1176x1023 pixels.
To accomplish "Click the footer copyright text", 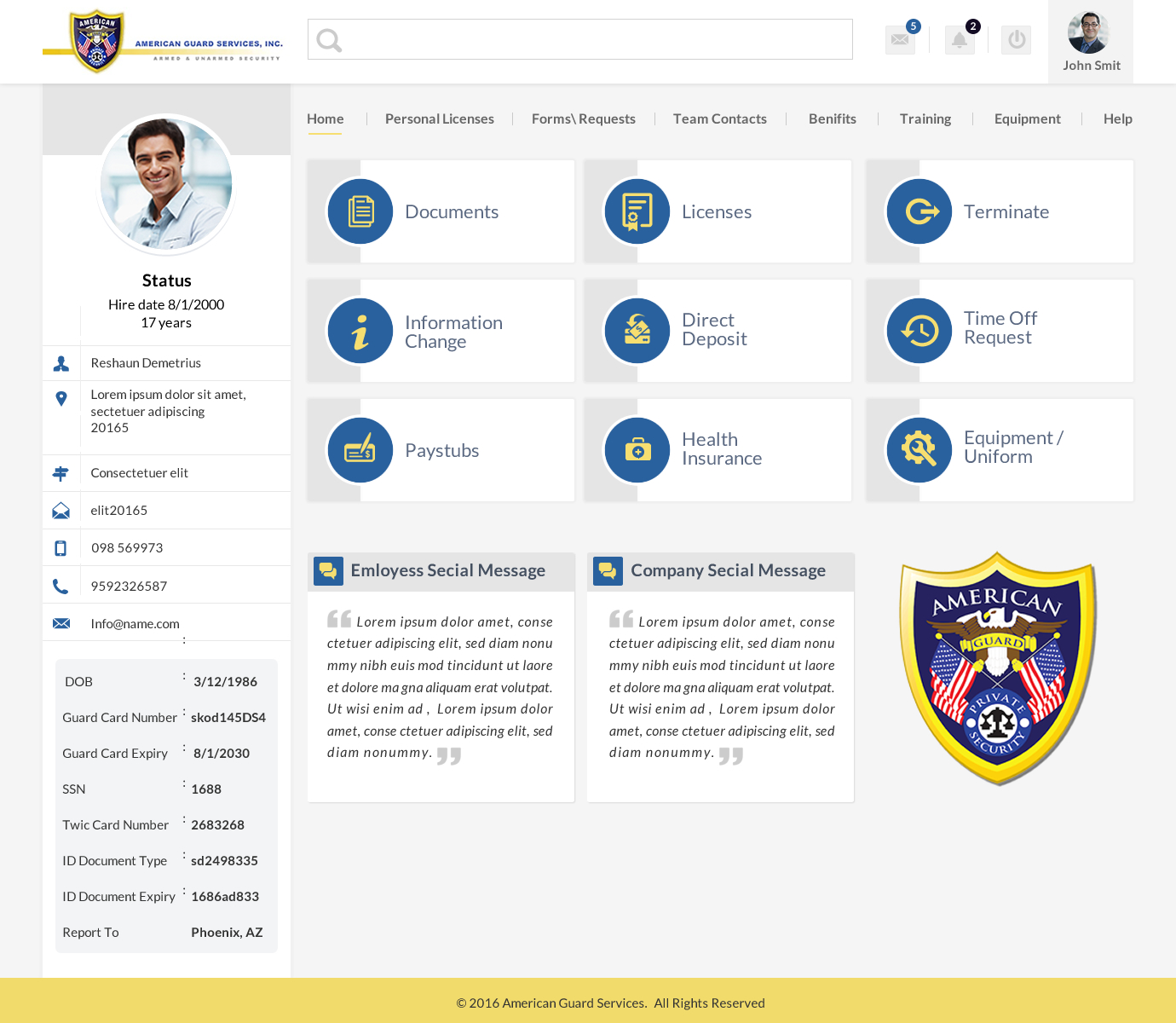I will click(611, 1003).
